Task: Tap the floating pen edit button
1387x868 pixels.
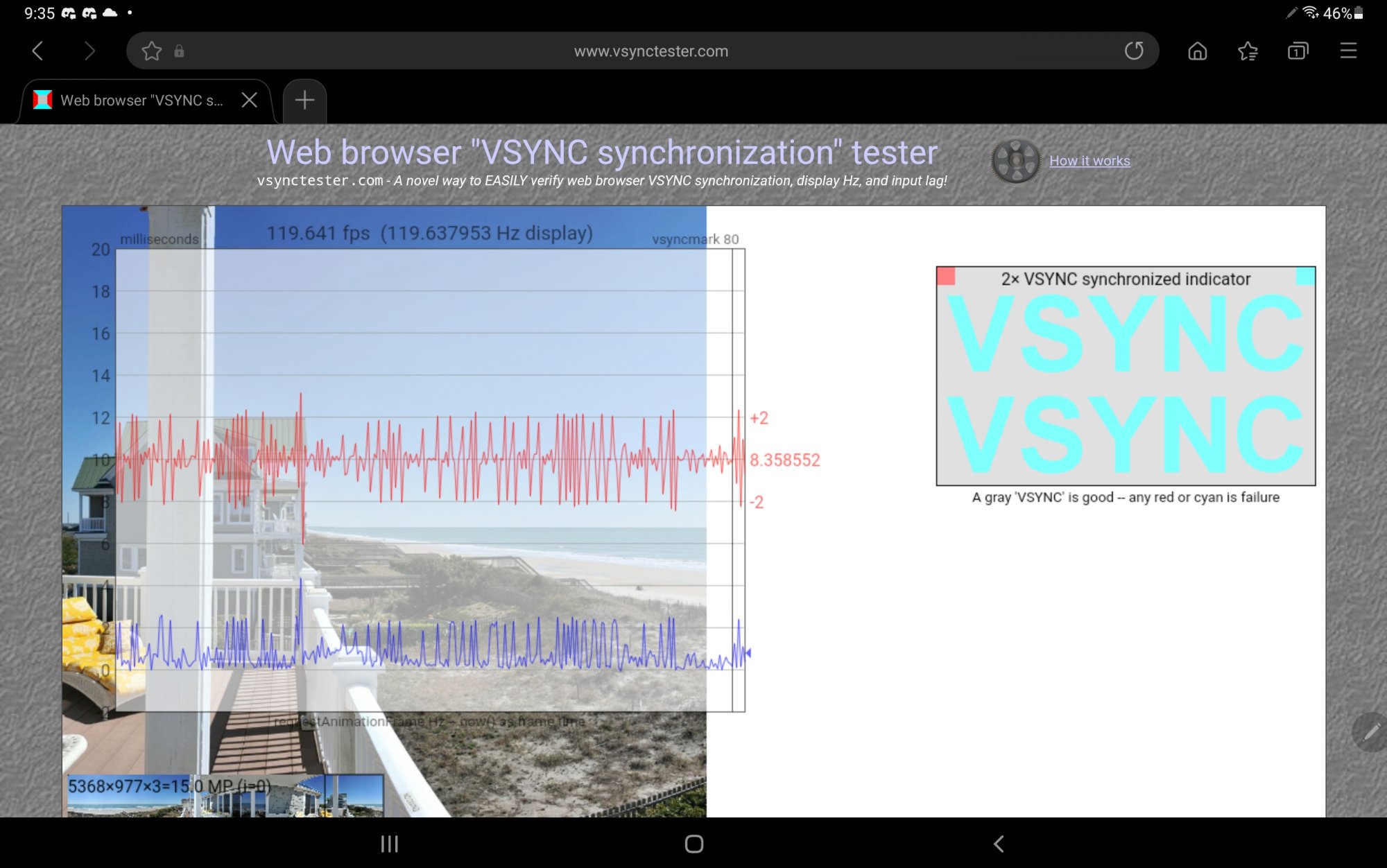Action: click(1371, 731)
